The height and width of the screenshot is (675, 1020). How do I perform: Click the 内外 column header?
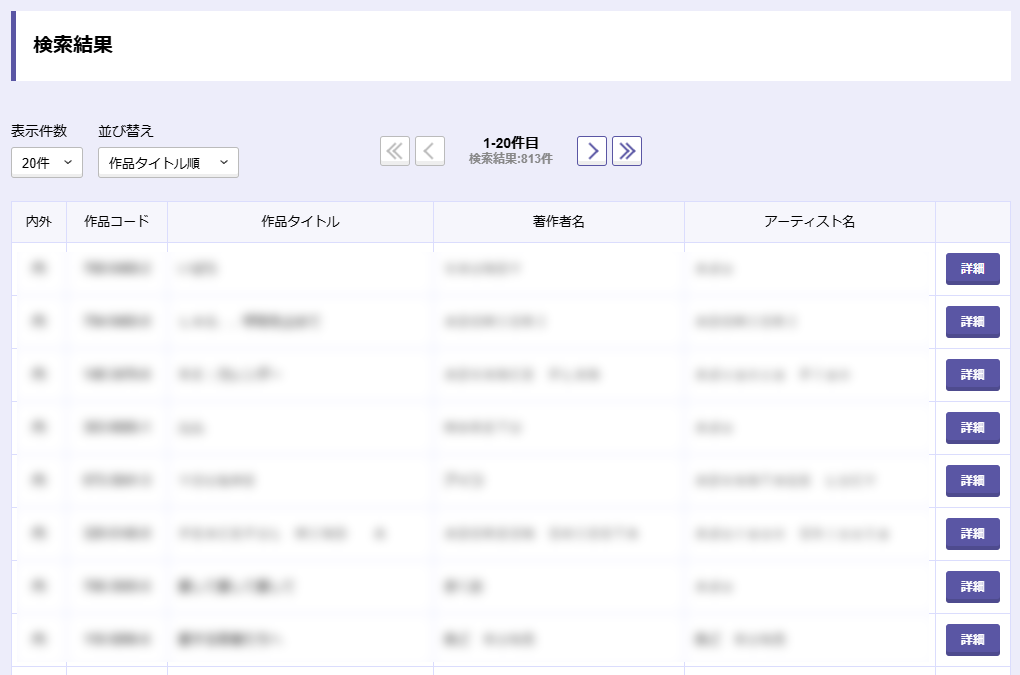click(39, 222)
